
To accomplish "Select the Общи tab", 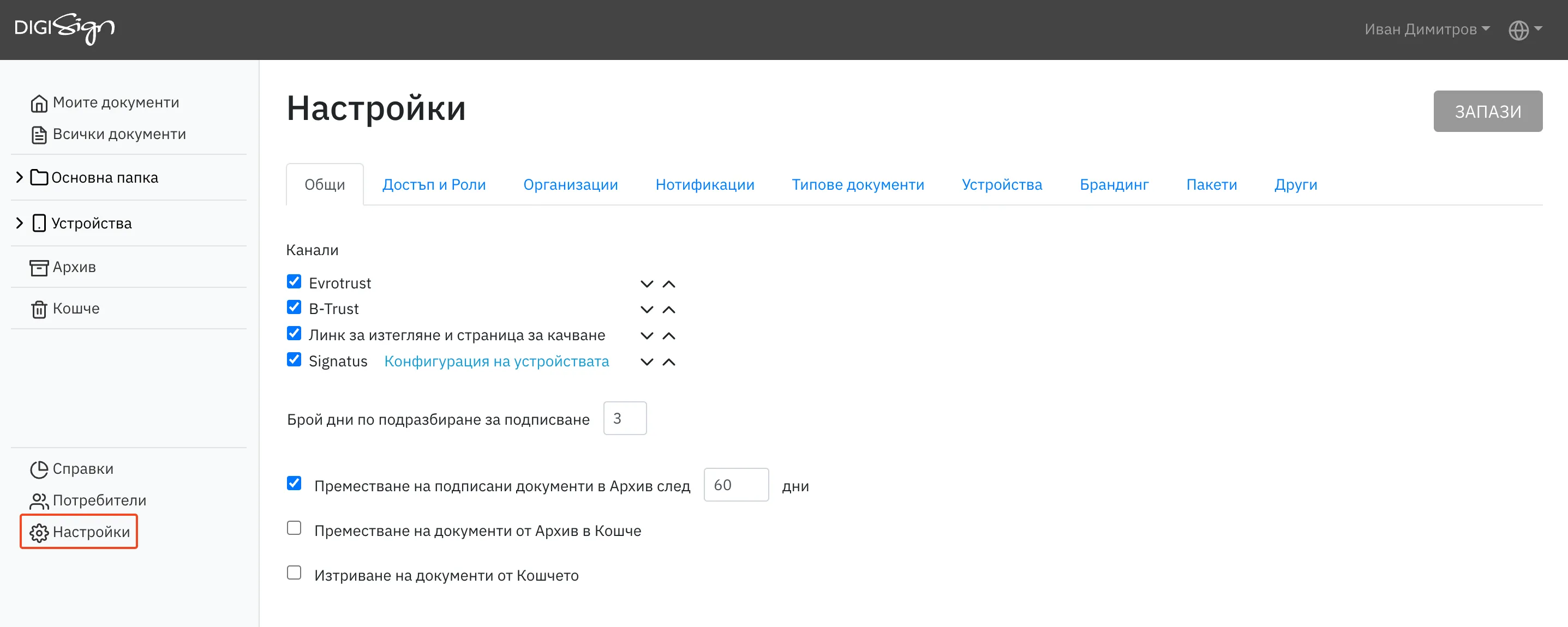I will pos(325,184).
